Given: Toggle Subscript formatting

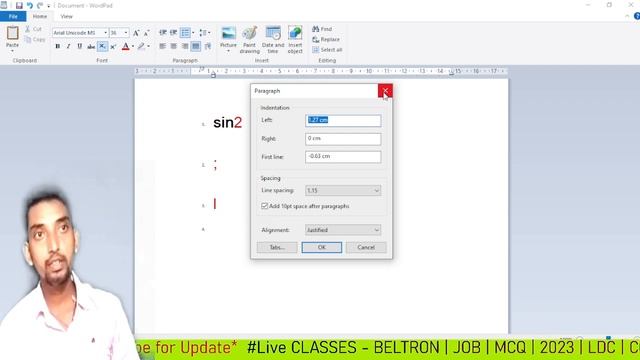Looking at the screenshot, I should 102,47.
